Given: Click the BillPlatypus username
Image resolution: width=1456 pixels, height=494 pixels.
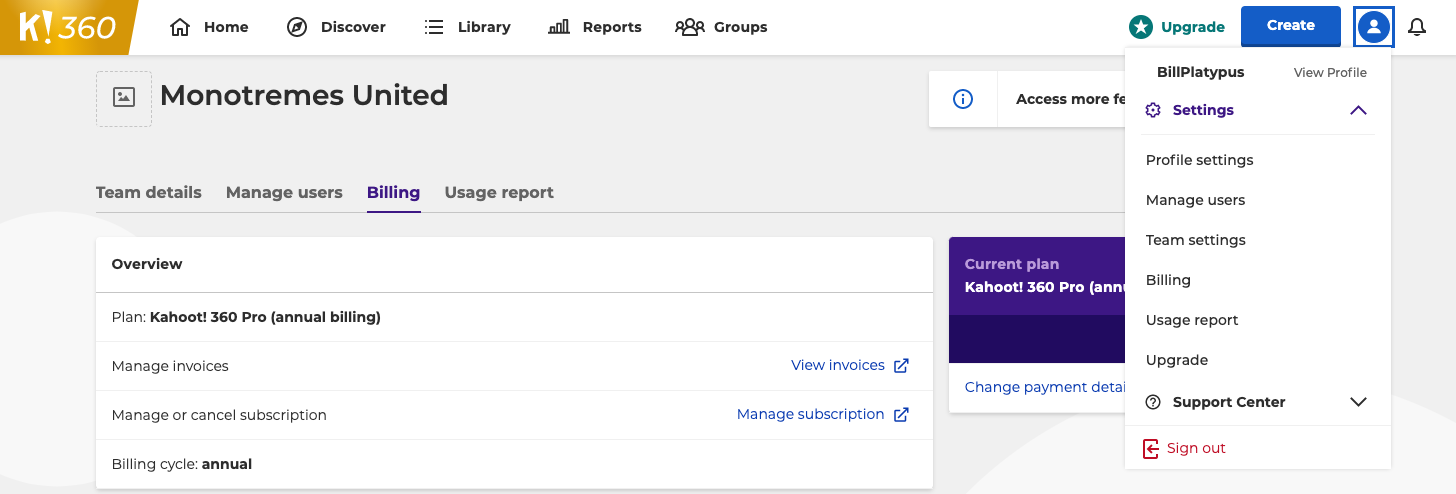Looking at the screenshot, I should click(x=1201, y=72).
